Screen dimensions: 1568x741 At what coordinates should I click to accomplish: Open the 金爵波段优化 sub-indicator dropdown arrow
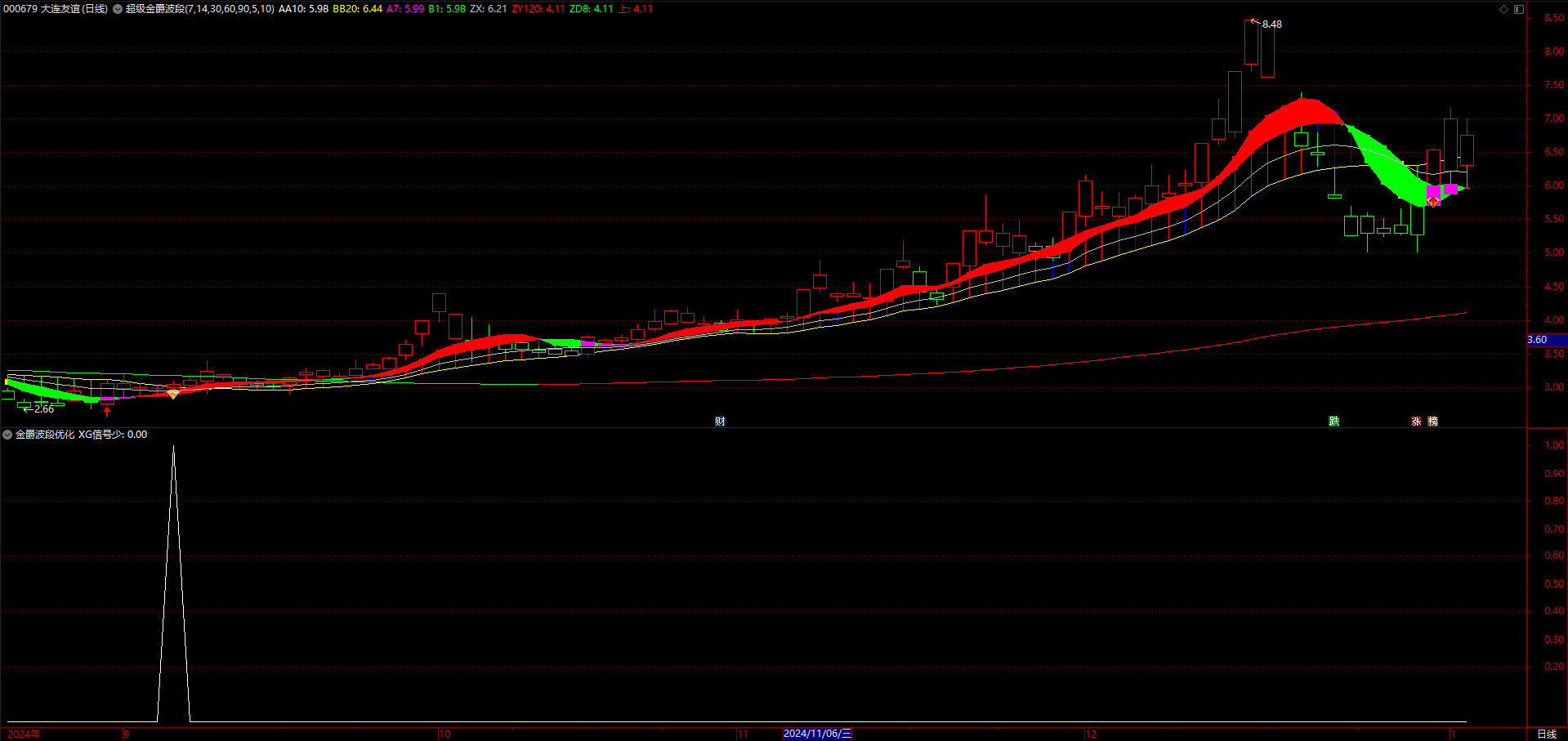coord(7,435)
